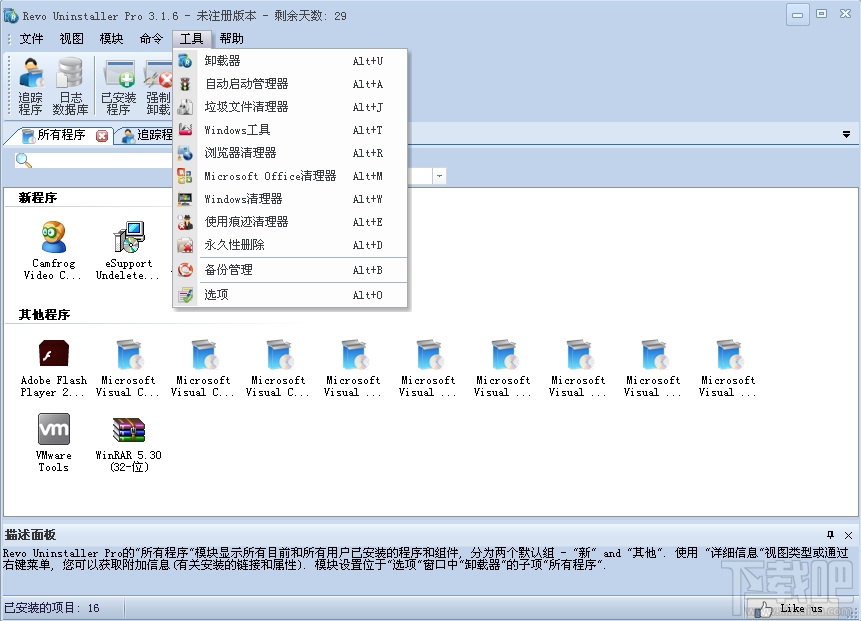The image size is (861, 621).
Task: Click the magnifying glass search icon
Action: tap(22, 159)
